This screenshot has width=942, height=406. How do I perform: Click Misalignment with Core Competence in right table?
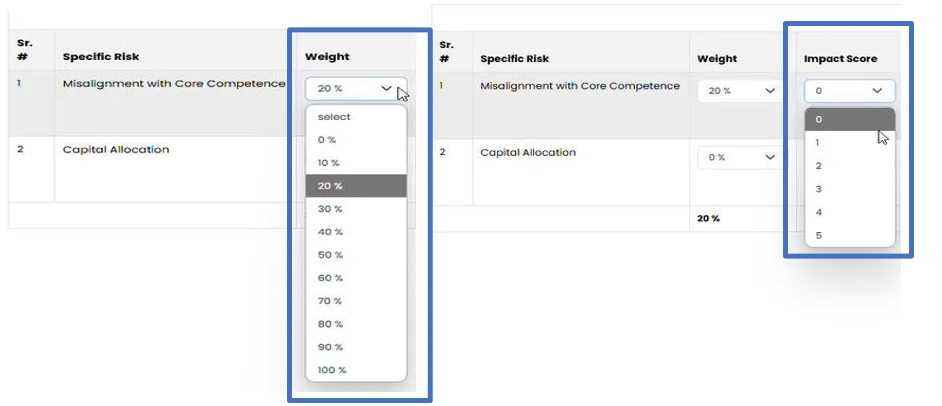tap(580, 86)
